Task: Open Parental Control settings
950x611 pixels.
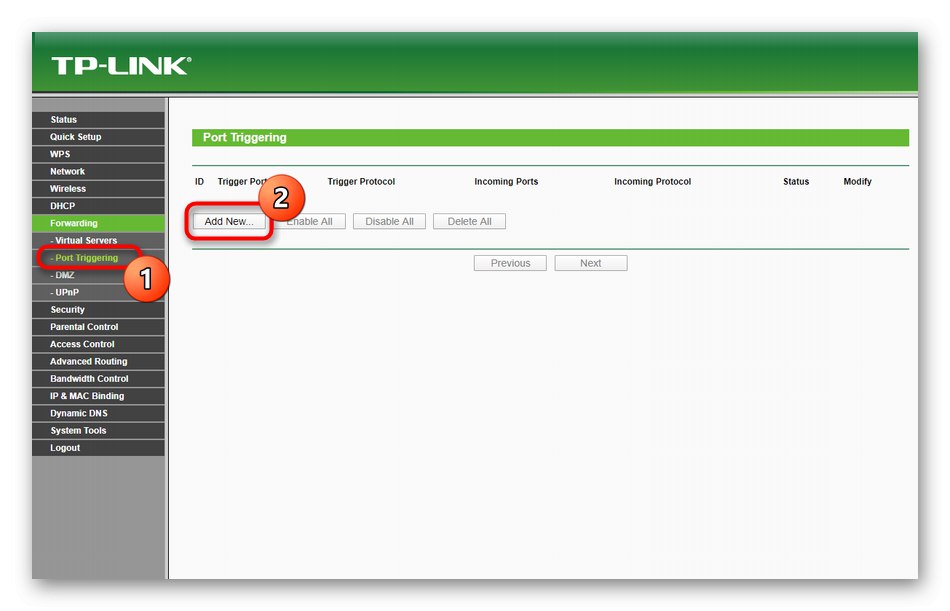Action: (98, 327)
